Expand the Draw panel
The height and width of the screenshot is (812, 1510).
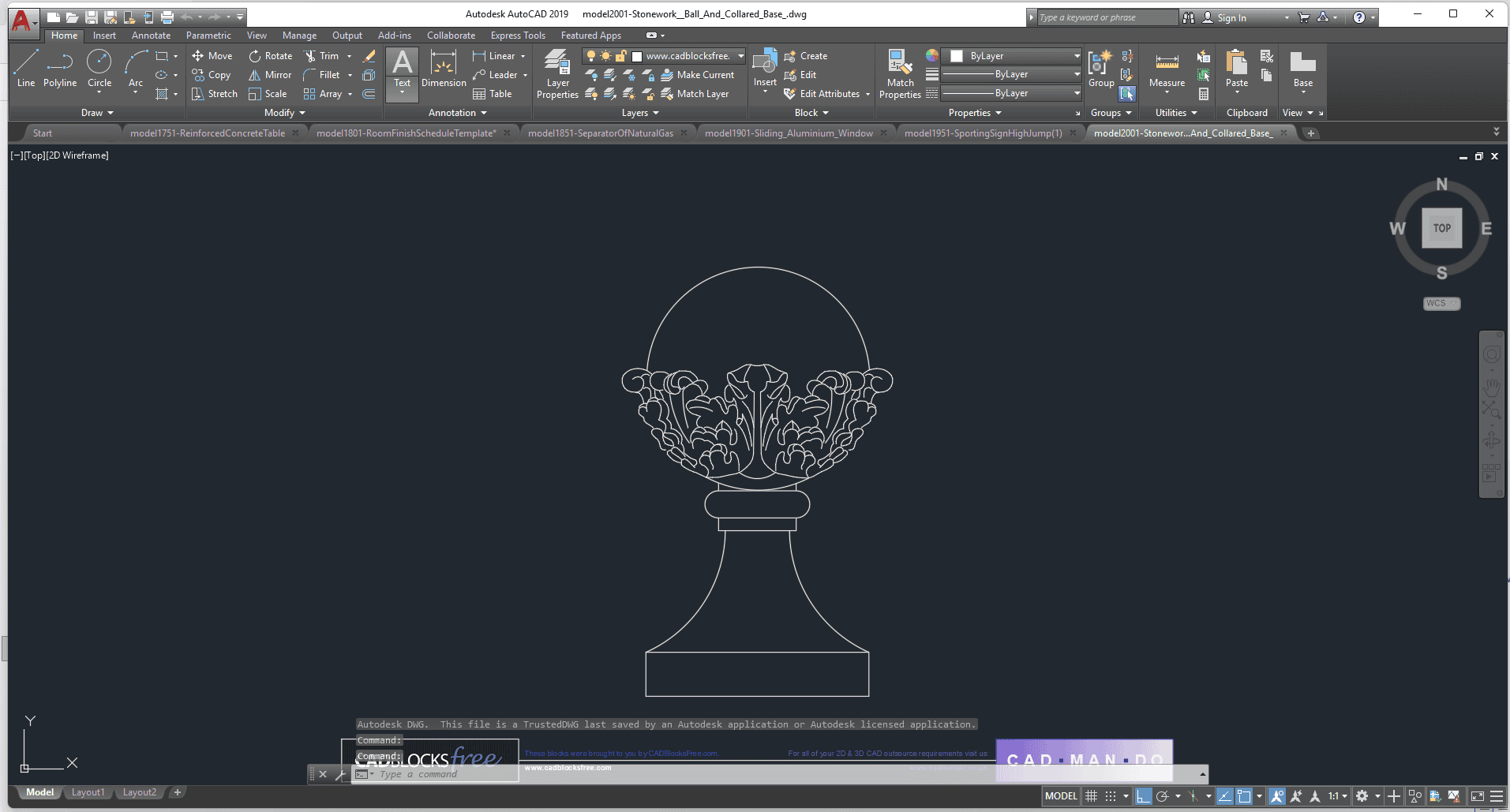[x=97, y=113]
